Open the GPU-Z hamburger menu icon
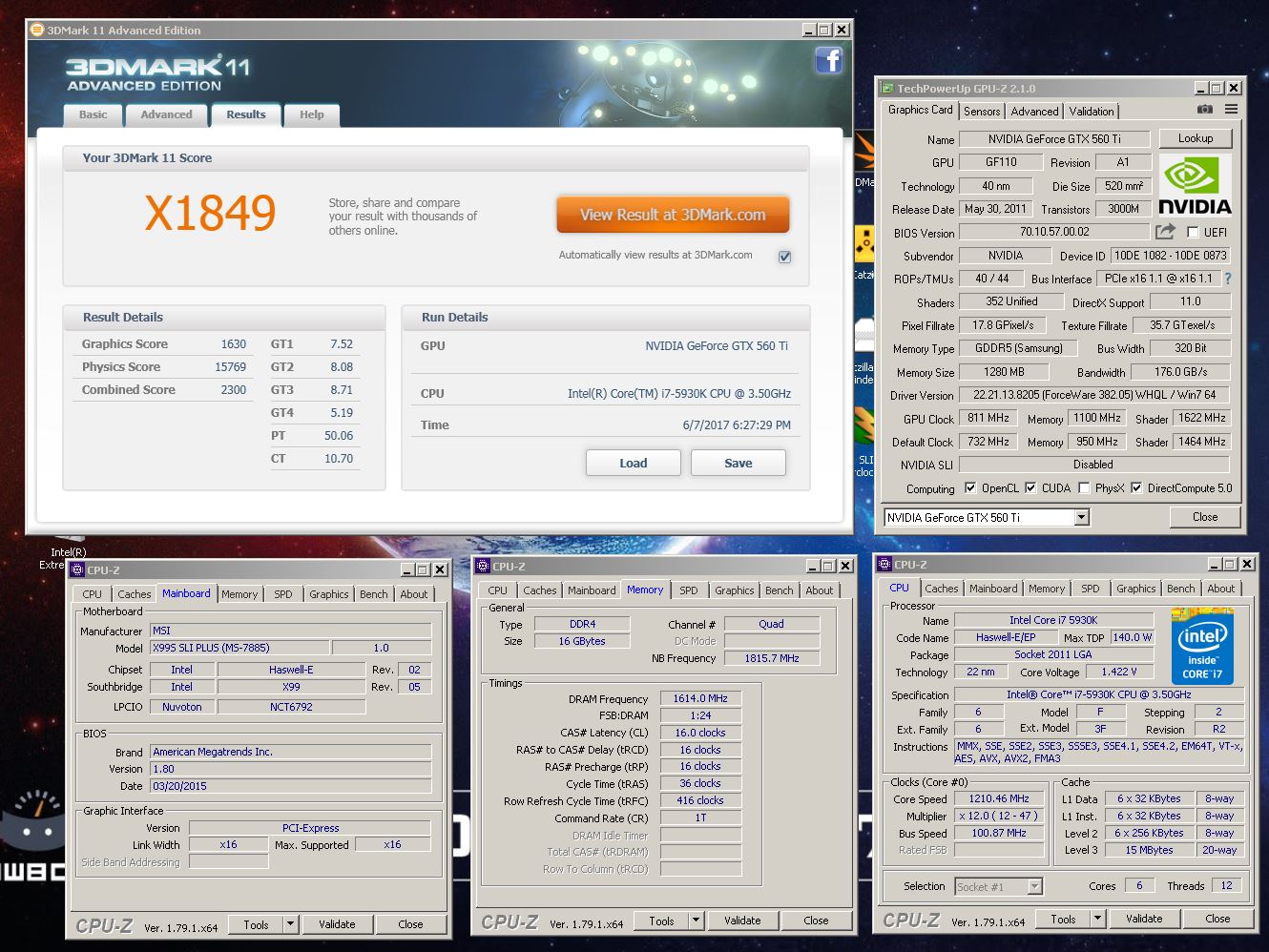 (1232, 110)
